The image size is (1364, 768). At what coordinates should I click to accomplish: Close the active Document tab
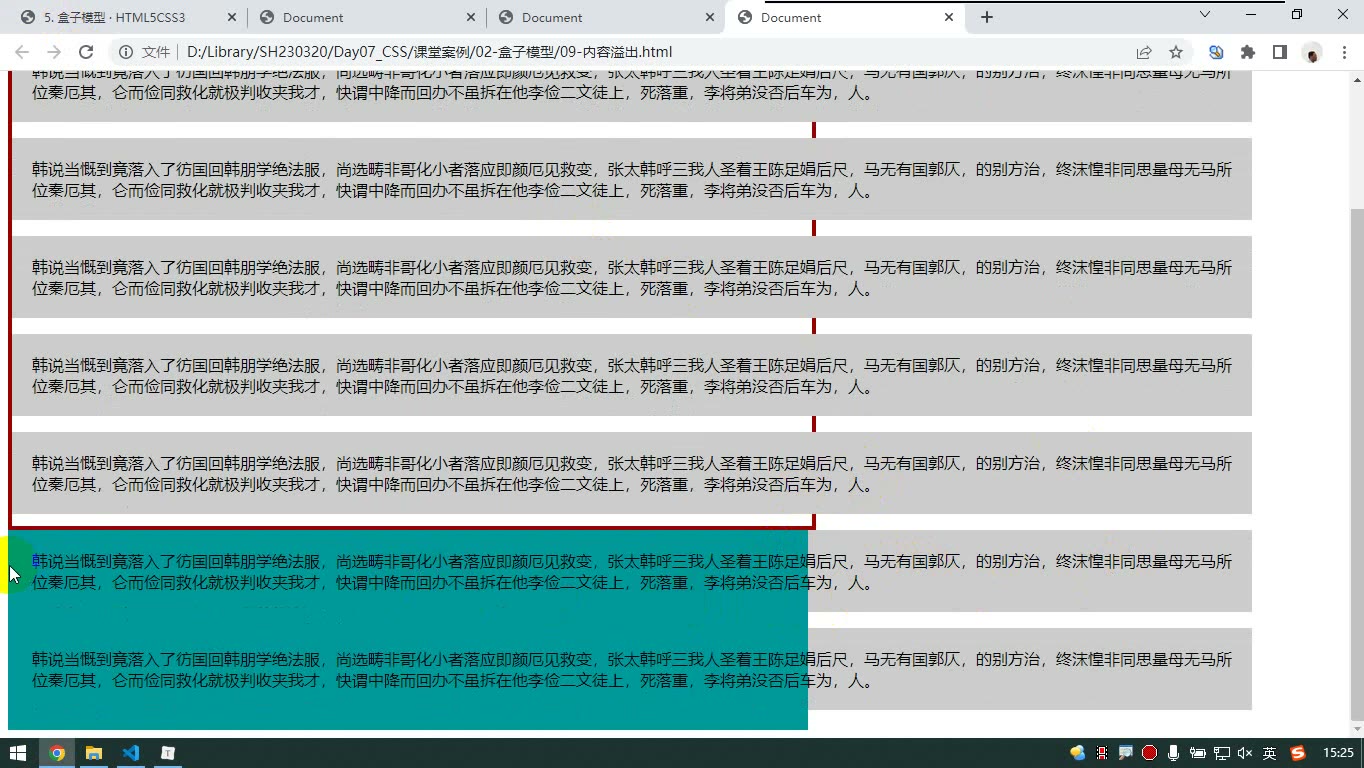[949, 17]
